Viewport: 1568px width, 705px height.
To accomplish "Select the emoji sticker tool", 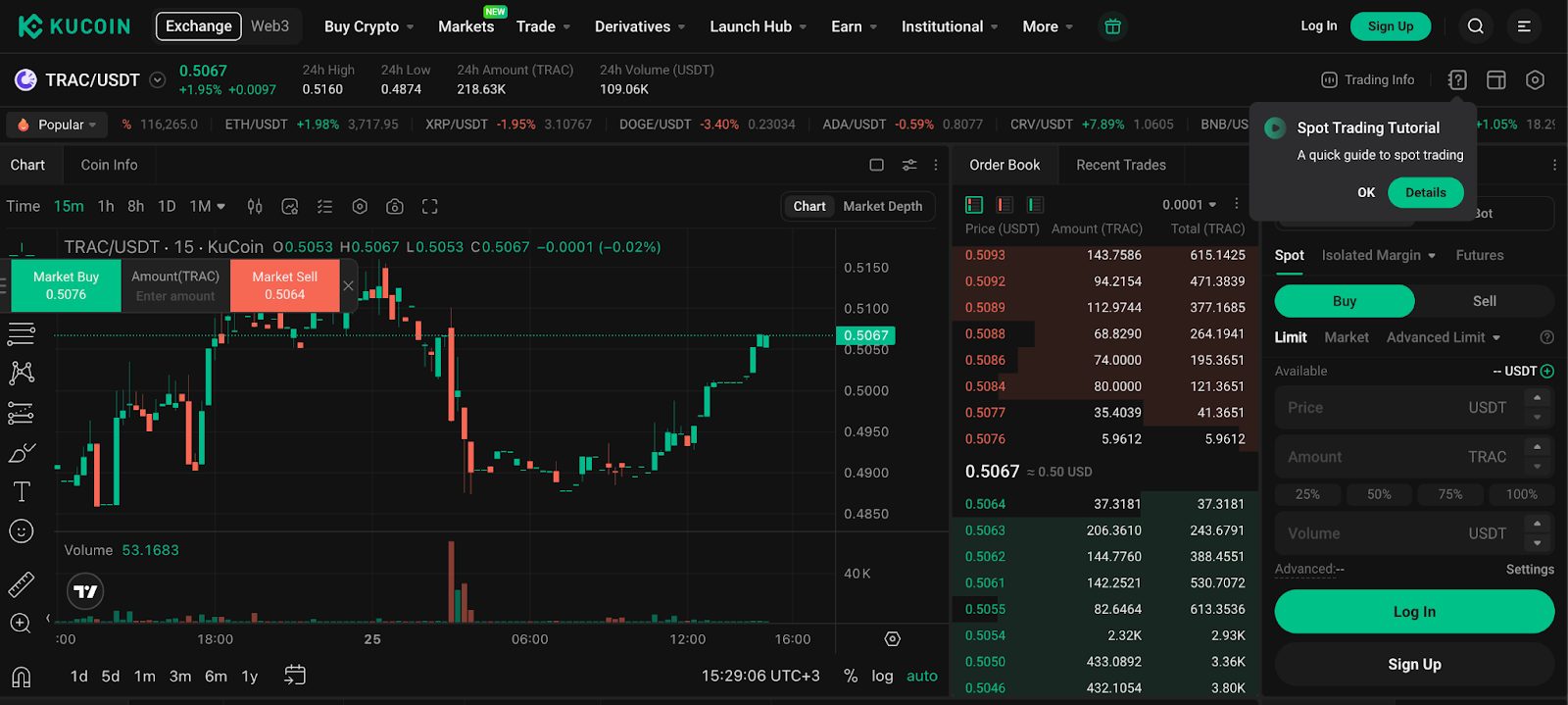I will pyautogui.click(x=22, y=531).
